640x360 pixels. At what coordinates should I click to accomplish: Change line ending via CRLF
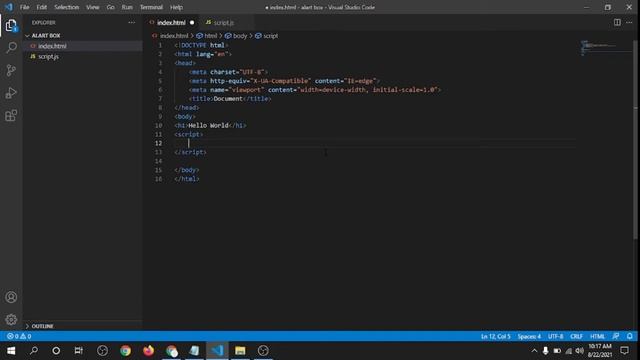(576, 336)
